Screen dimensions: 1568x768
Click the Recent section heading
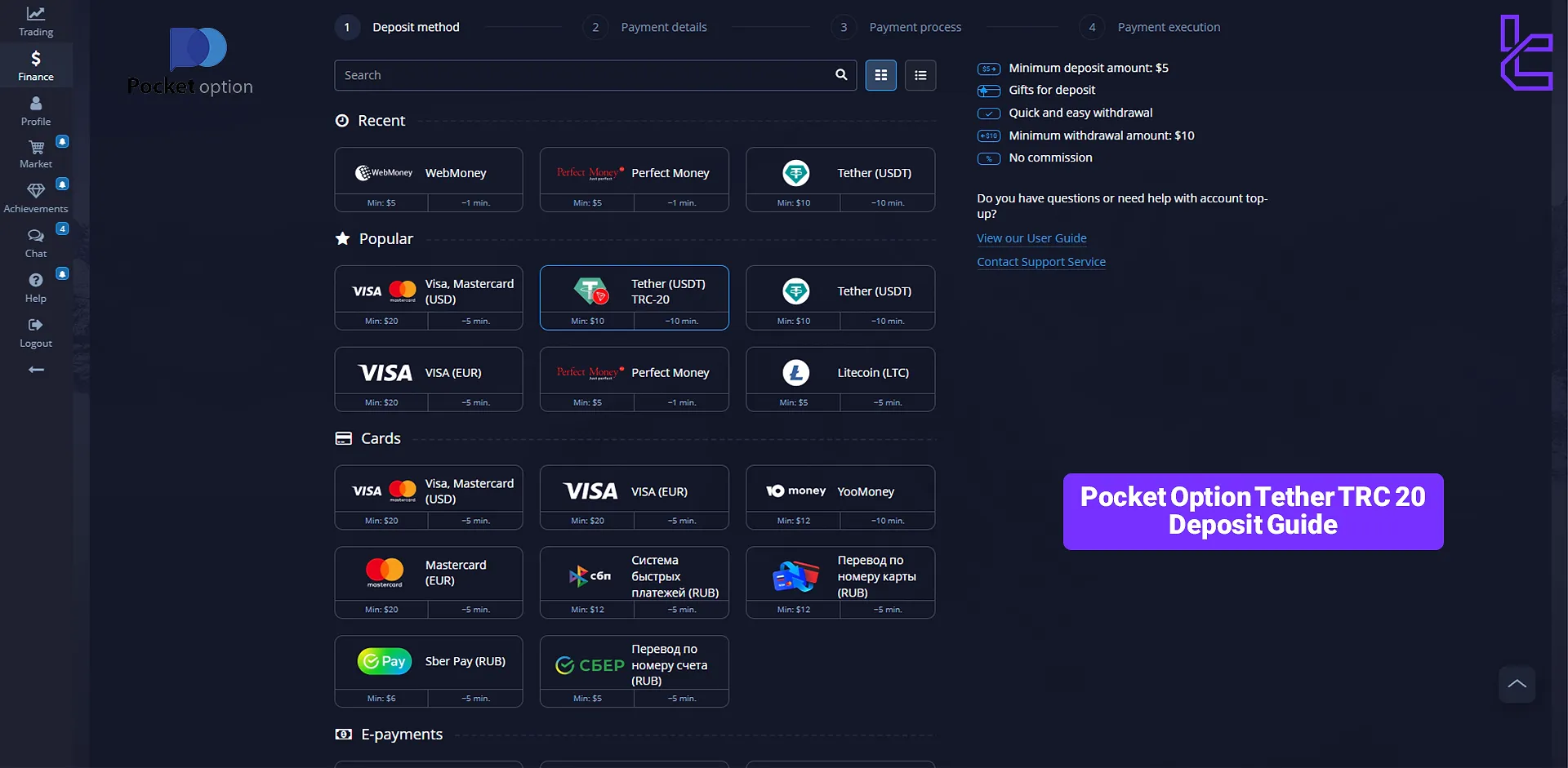pyautogui.click(x=381, y=121)
